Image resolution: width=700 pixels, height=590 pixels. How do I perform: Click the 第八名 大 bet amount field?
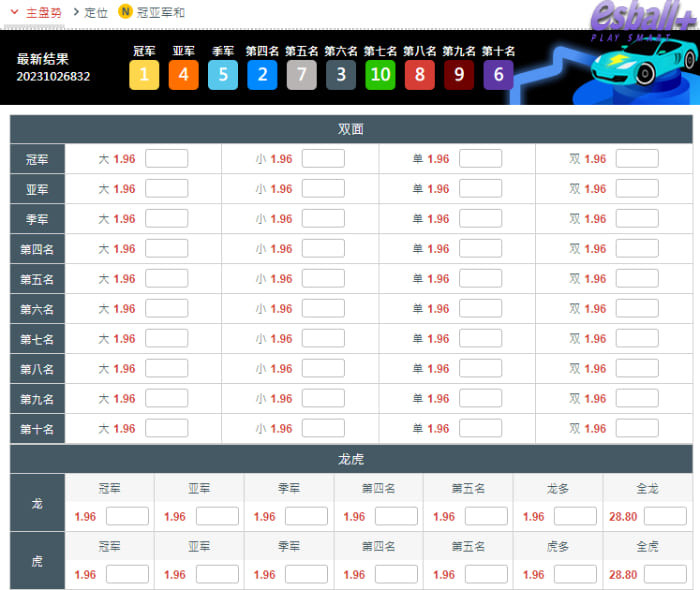tap(167, 369)
